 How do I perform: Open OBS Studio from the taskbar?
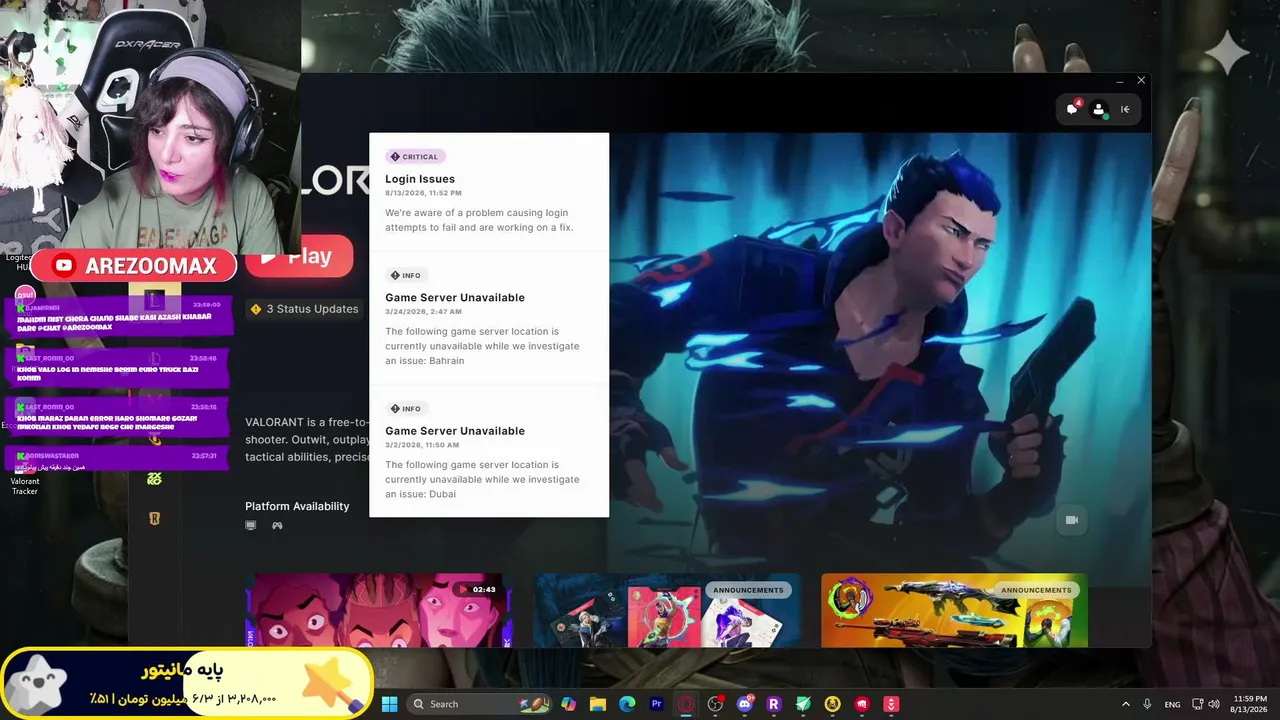(715, 704)
